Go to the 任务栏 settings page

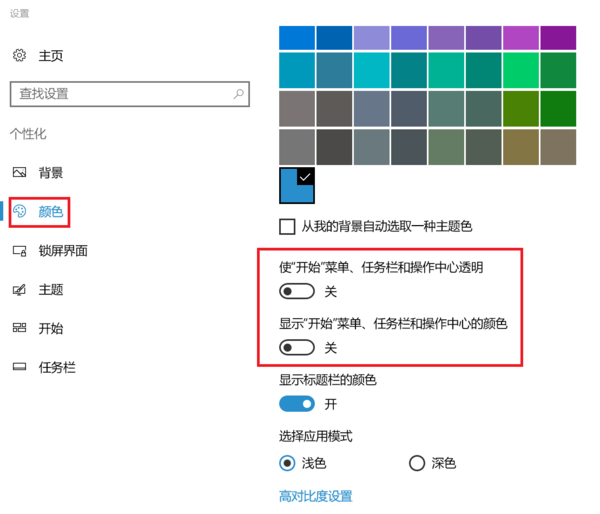pyautogui.click(x=57, y=367)
